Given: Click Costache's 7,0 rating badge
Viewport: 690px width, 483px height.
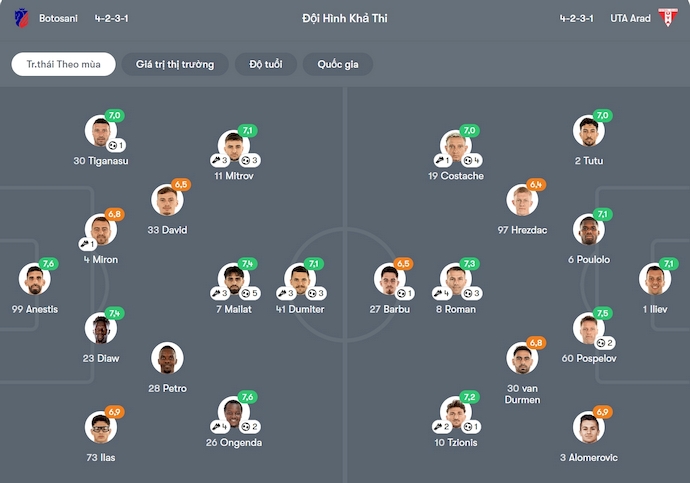Looking at the screenshot, I should (x=469, y=131).
